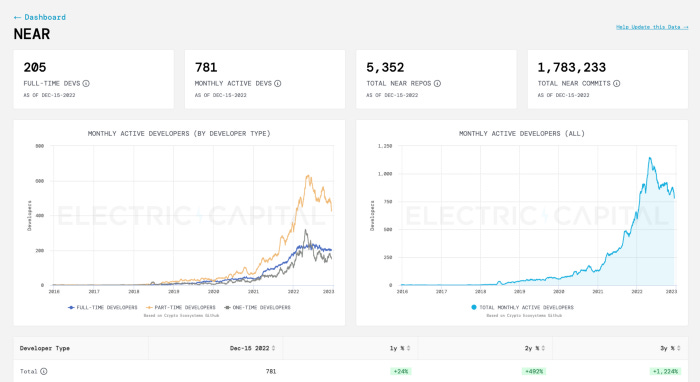Select the +24% one-year change badge

coord(401,371)
